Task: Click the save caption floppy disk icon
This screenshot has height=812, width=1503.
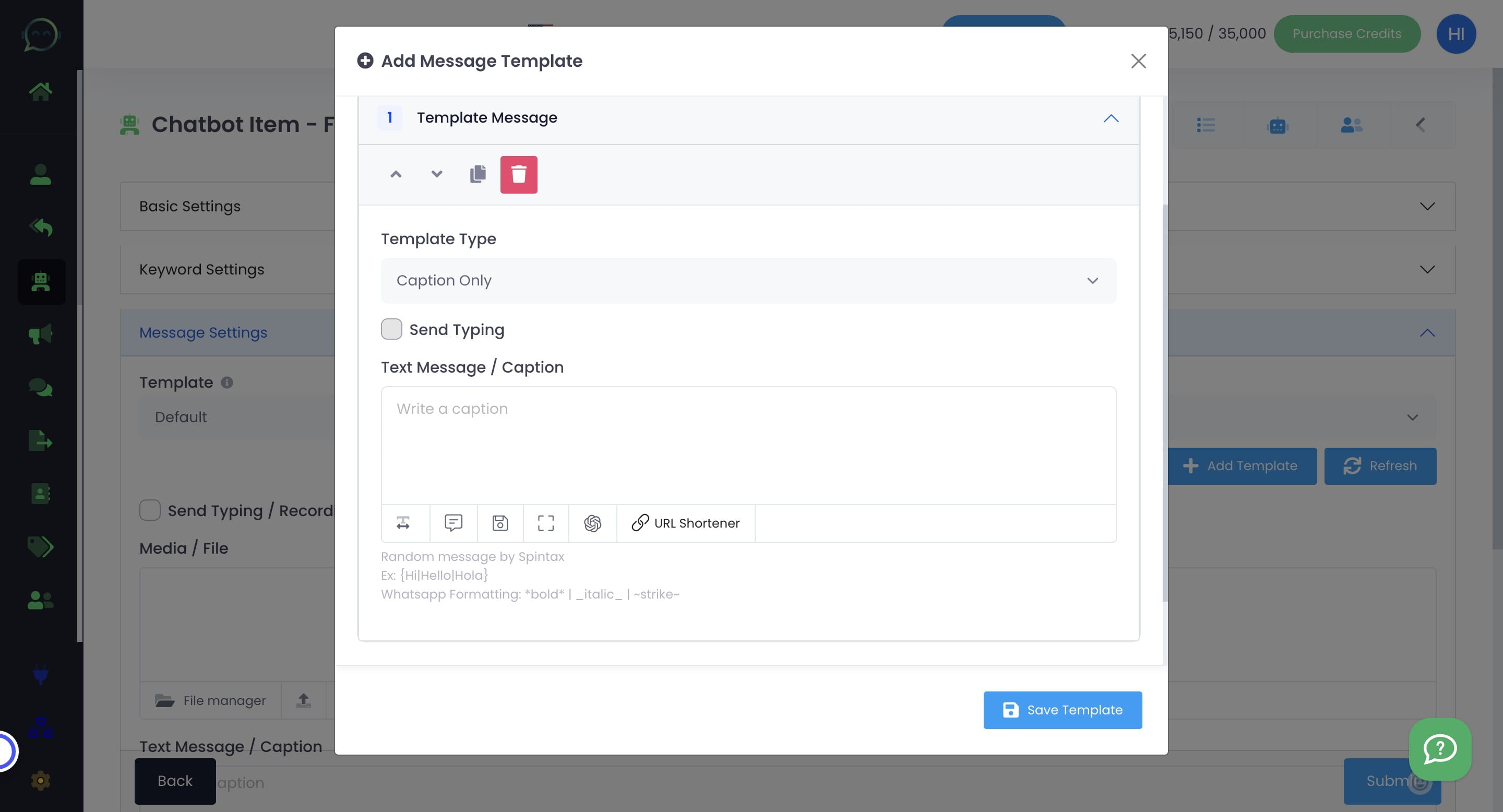Action: click(499, 523)
